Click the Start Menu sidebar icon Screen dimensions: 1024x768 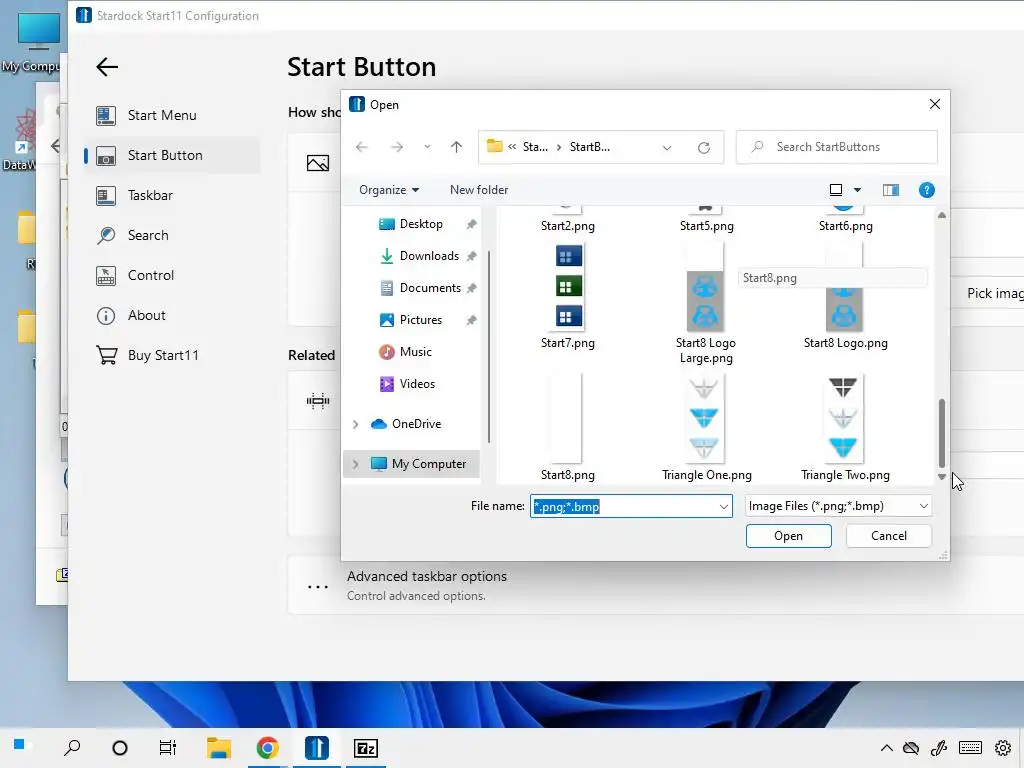106,116
